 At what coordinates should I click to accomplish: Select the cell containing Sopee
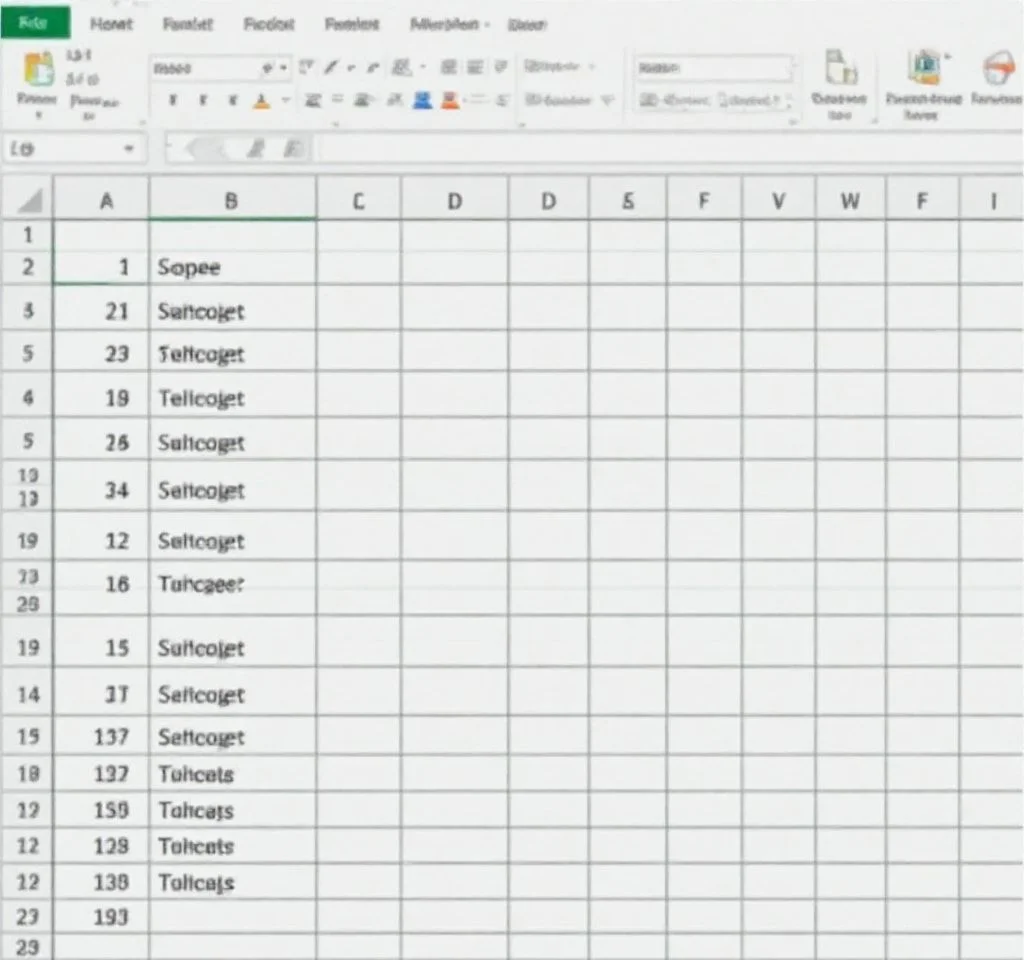pos(231,267)
